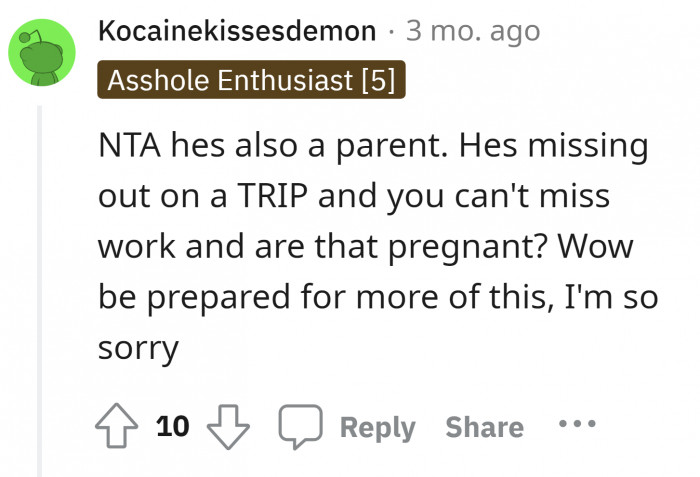
Task: Collapse the thread using the vertical line
Action: pos(40,290)
